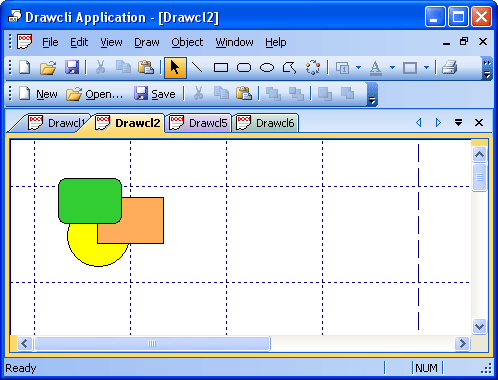498x380 pixels.
Task: Click the horizontal scrollbar right arrow
Action: (x=462, y=343)
